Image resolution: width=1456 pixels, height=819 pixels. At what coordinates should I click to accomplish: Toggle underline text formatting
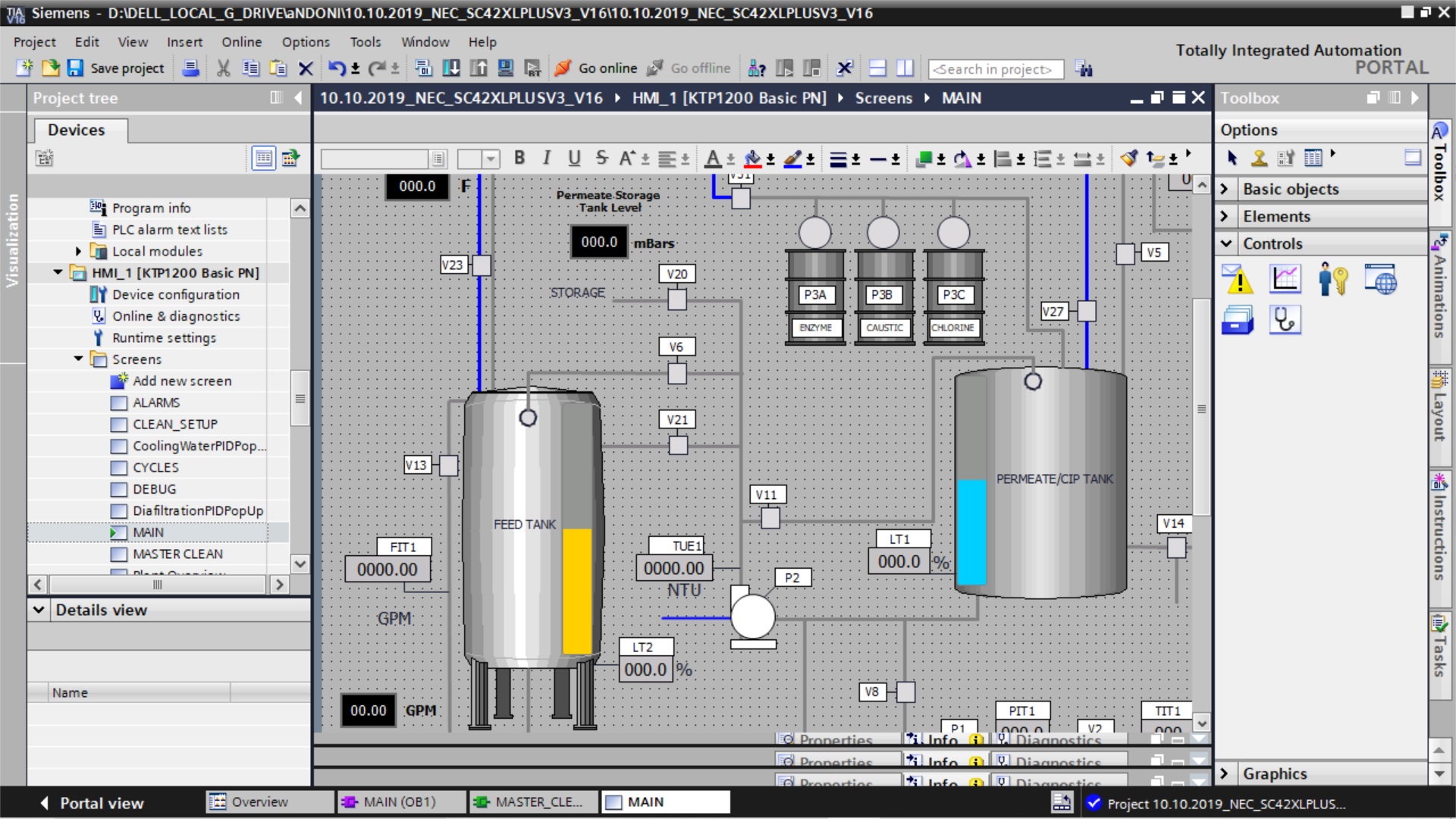coord(574,158)
